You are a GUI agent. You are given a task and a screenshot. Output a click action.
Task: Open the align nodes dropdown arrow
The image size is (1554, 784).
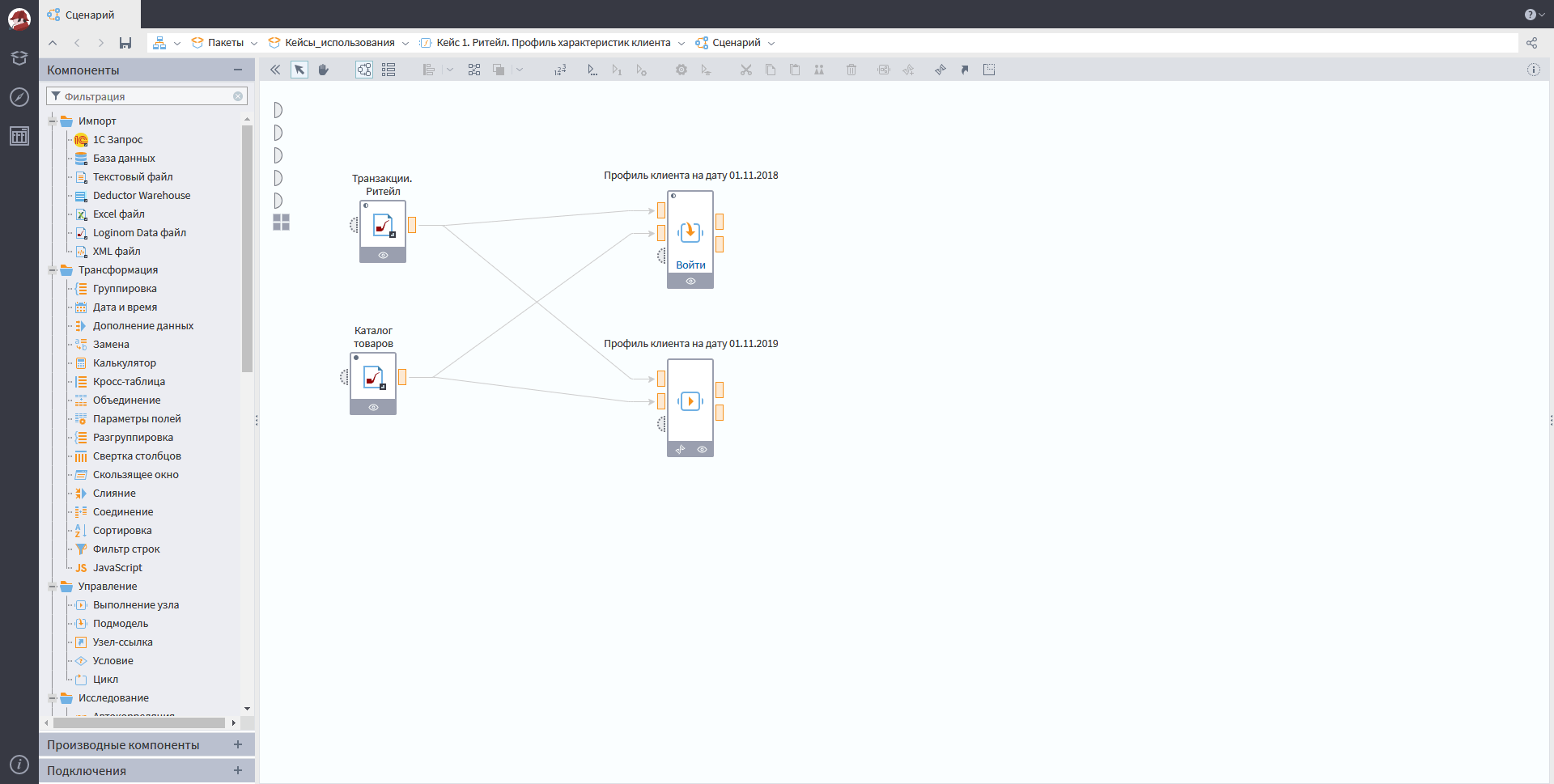coord(450,70)
